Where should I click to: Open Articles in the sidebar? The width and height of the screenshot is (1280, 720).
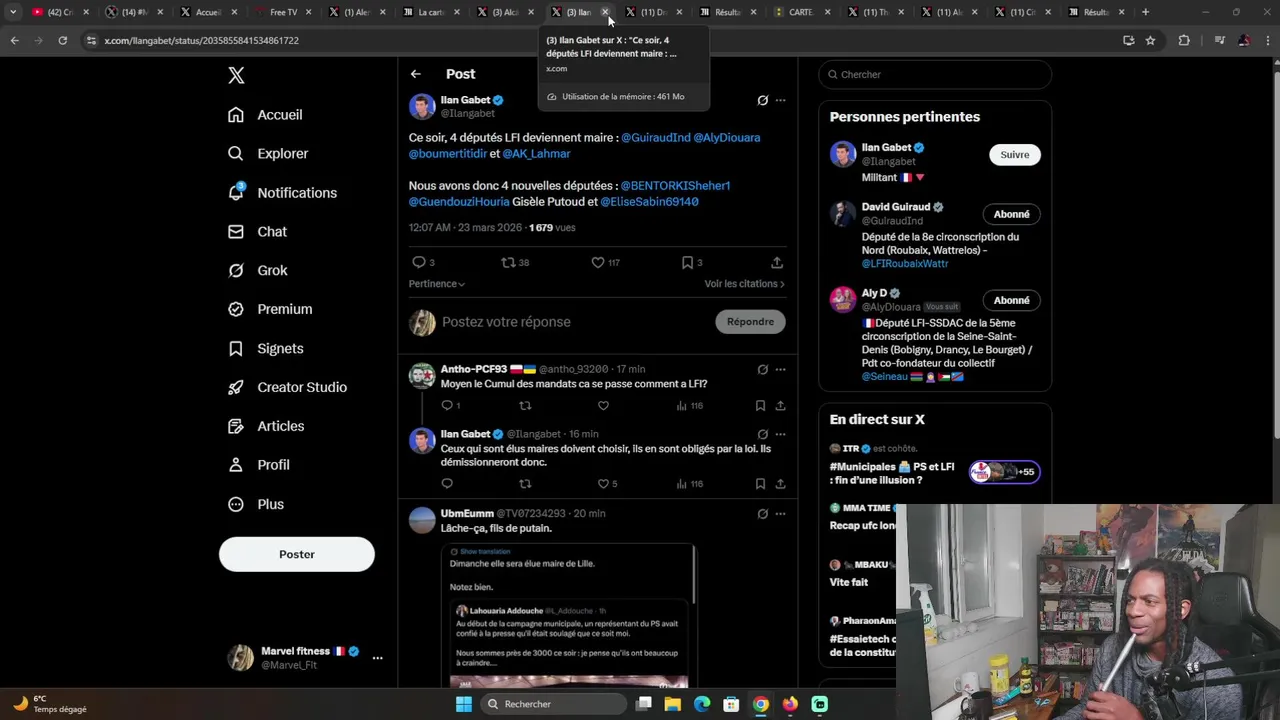tap(266, 427)
